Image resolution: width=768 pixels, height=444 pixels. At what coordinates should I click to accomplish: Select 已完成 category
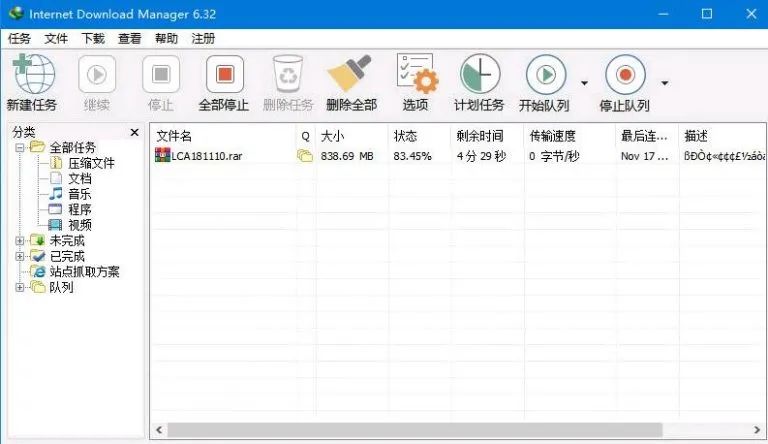[67, 256]
